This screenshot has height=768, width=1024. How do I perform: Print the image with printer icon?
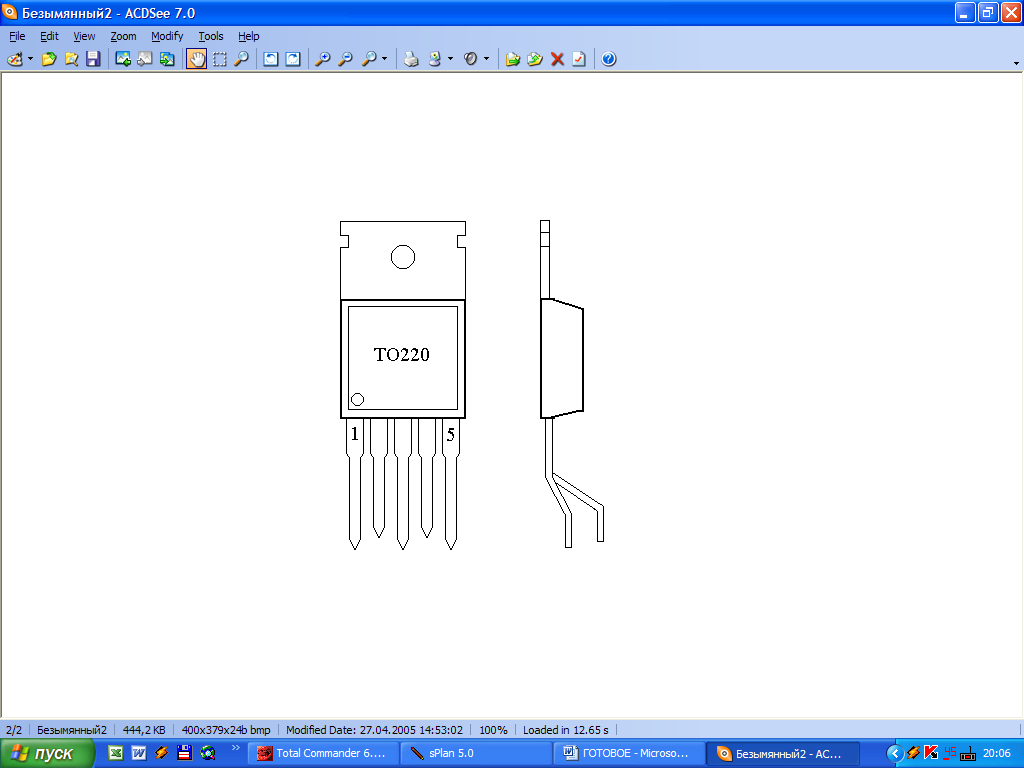(x=411, y=59)
